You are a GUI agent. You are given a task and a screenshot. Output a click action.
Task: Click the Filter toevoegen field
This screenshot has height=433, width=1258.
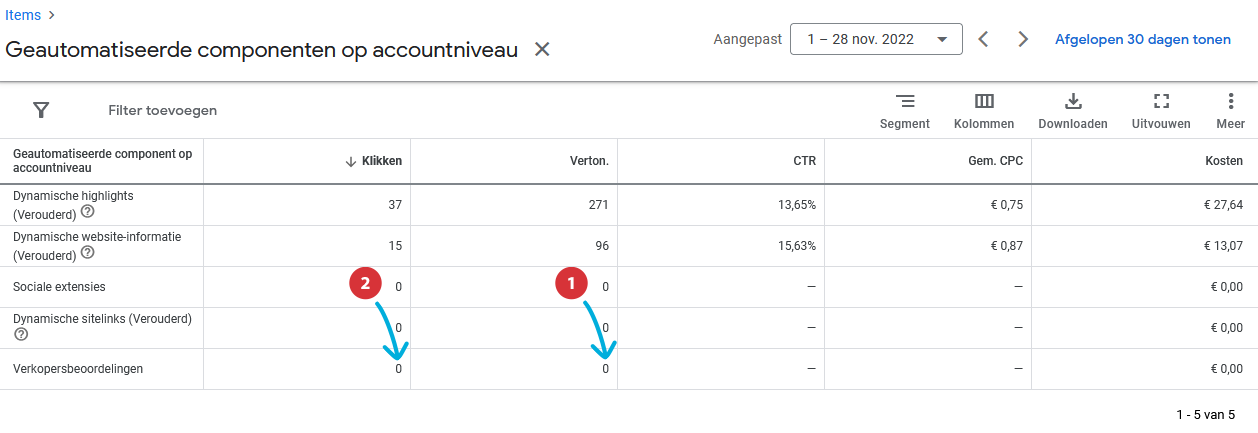point(162,110)
